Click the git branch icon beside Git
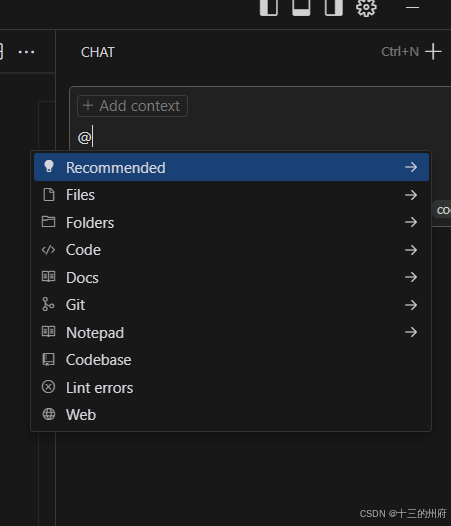 [48, 305]
